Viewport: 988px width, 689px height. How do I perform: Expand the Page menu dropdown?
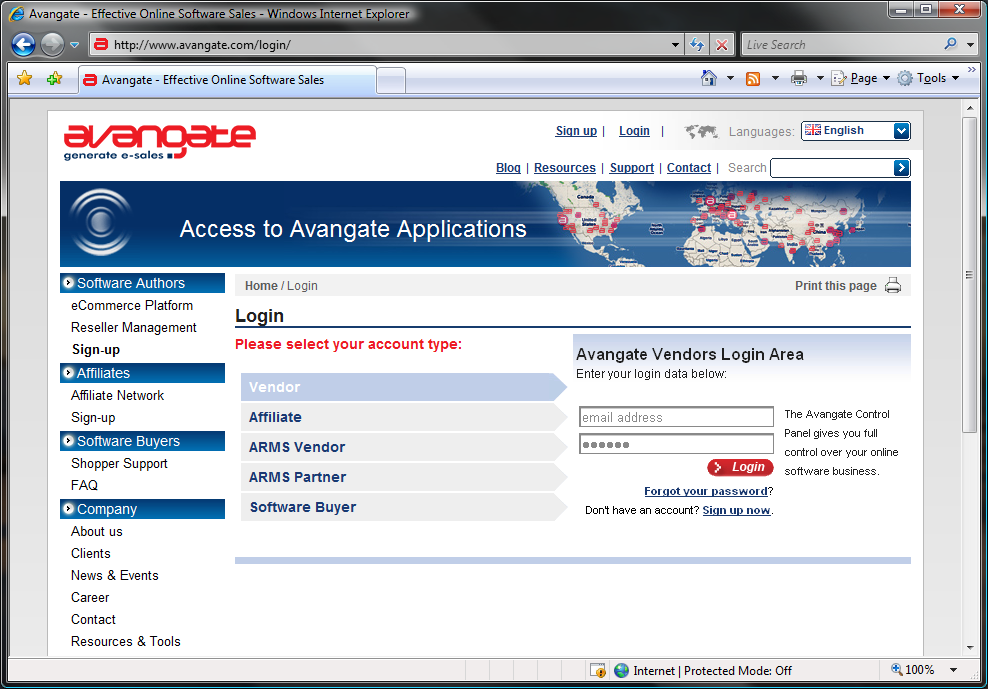tap(863, 78)
